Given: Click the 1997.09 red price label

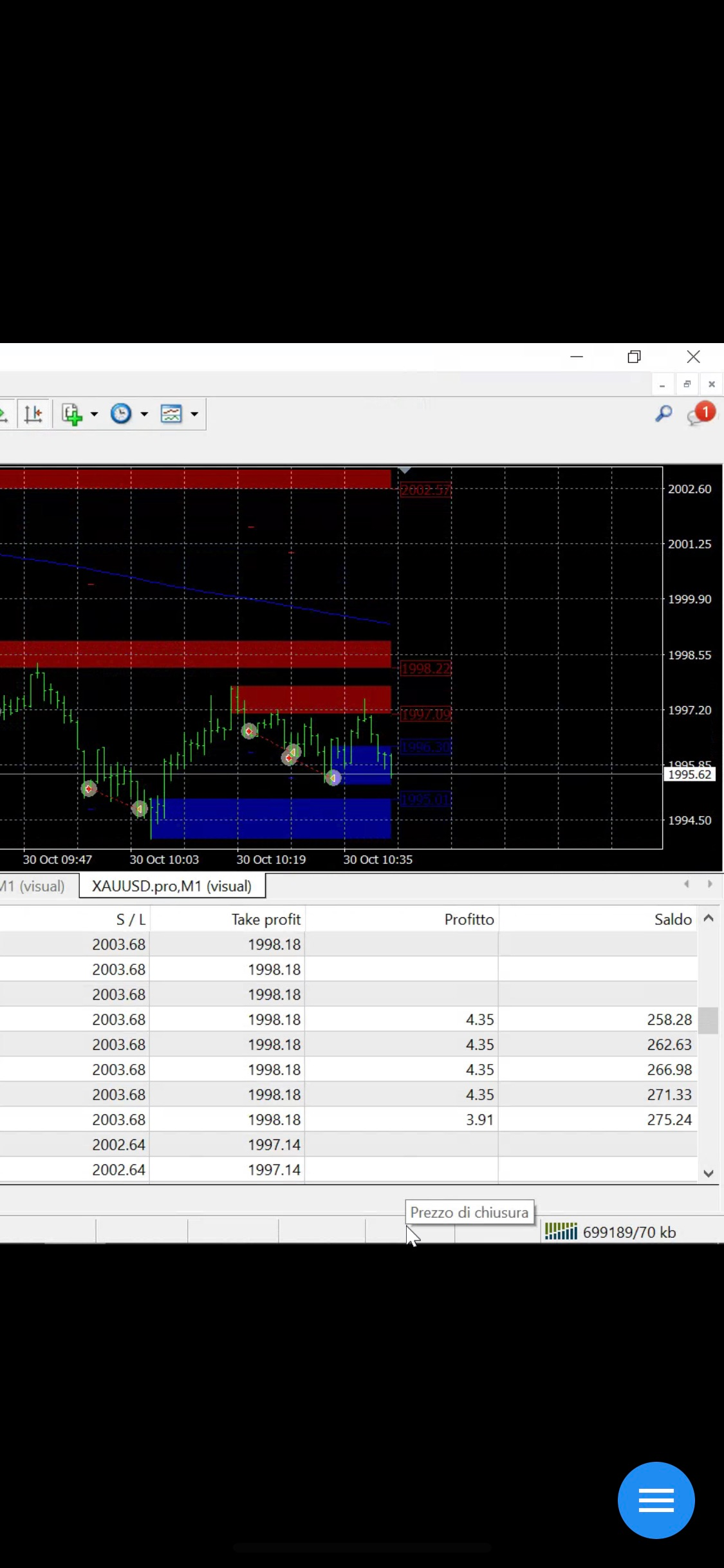Looking at the screenshot, I should point(425,714).
